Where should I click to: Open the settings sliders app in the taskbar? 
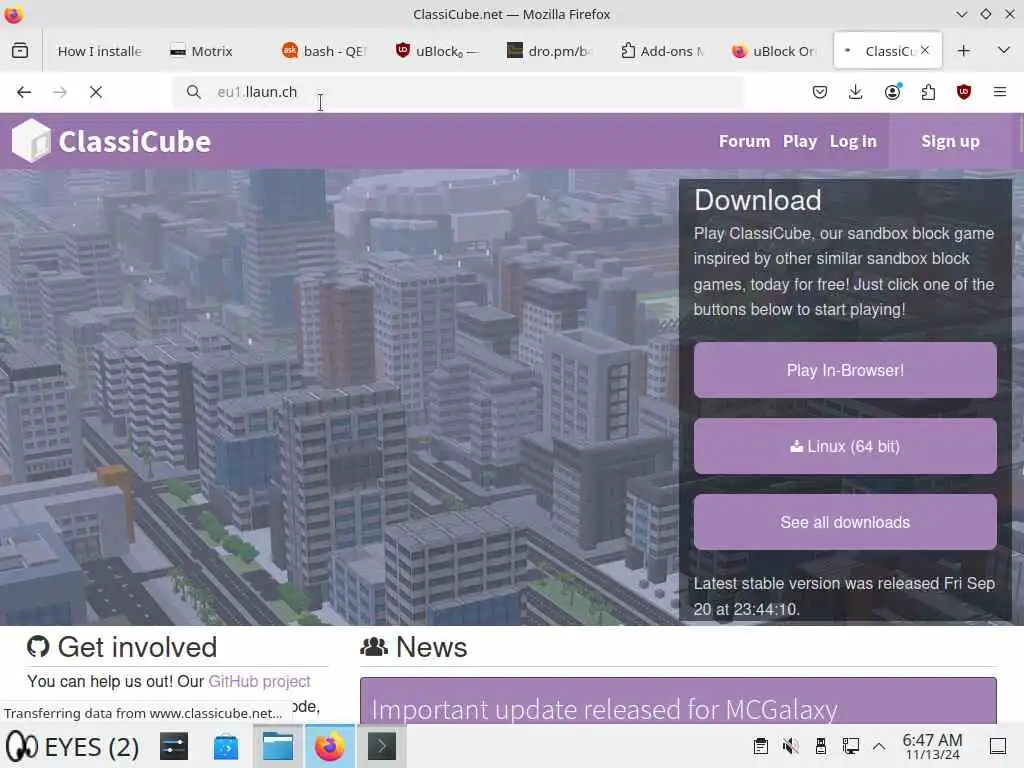[174, 747]
